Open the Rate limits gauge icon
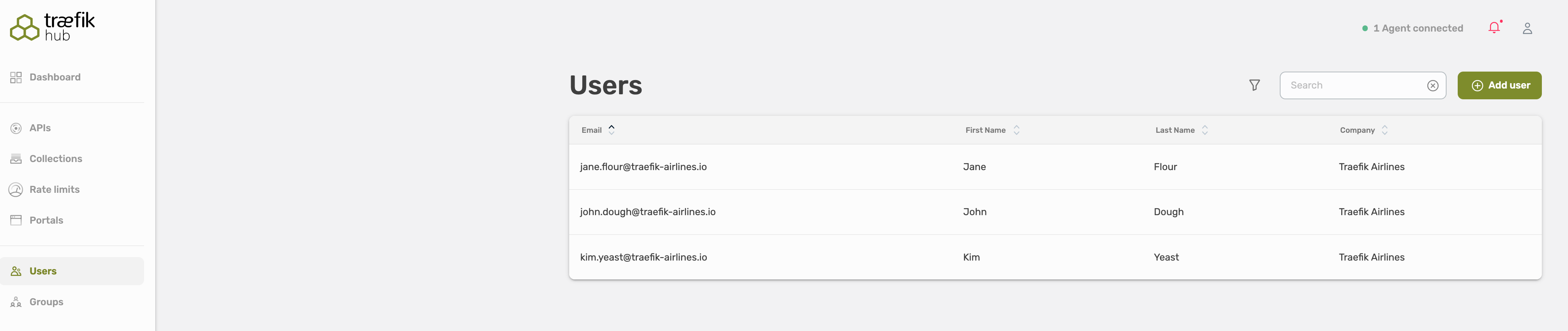This screenshot has width=1568, height=331. coord(15,190)
